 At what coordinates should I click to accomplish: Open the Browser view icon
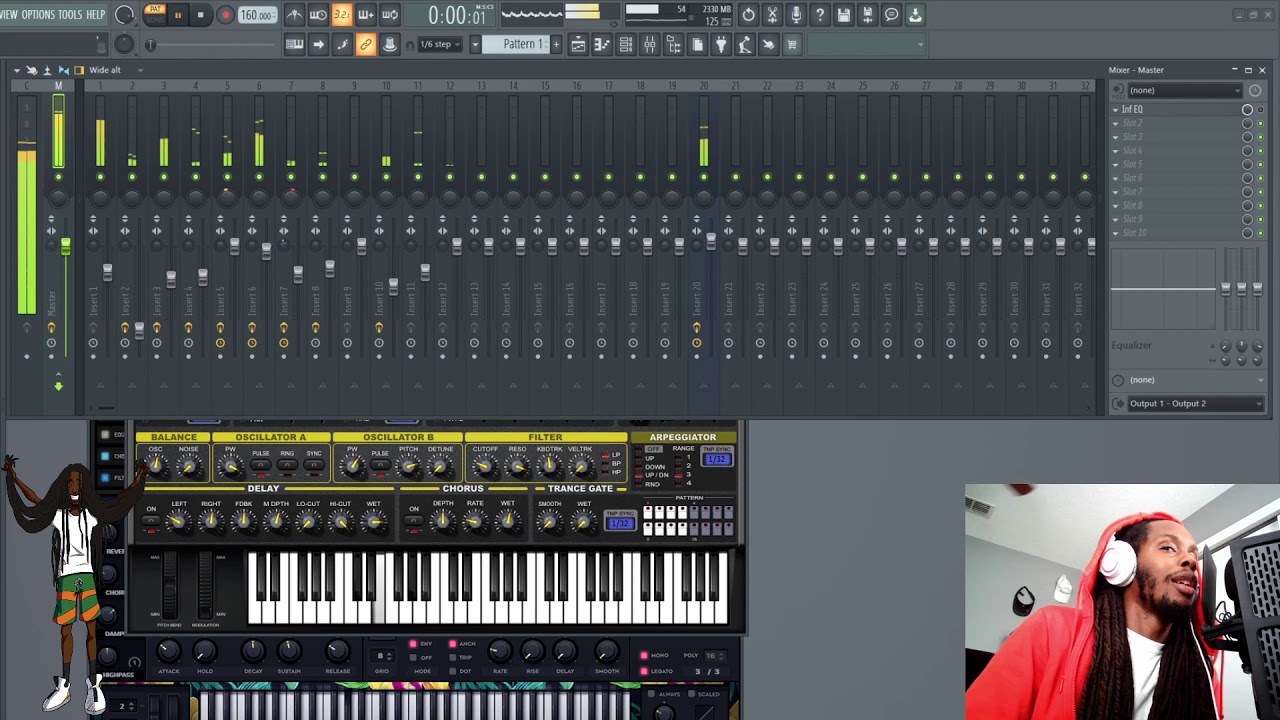pyautogui.click(x=674, y=44)
